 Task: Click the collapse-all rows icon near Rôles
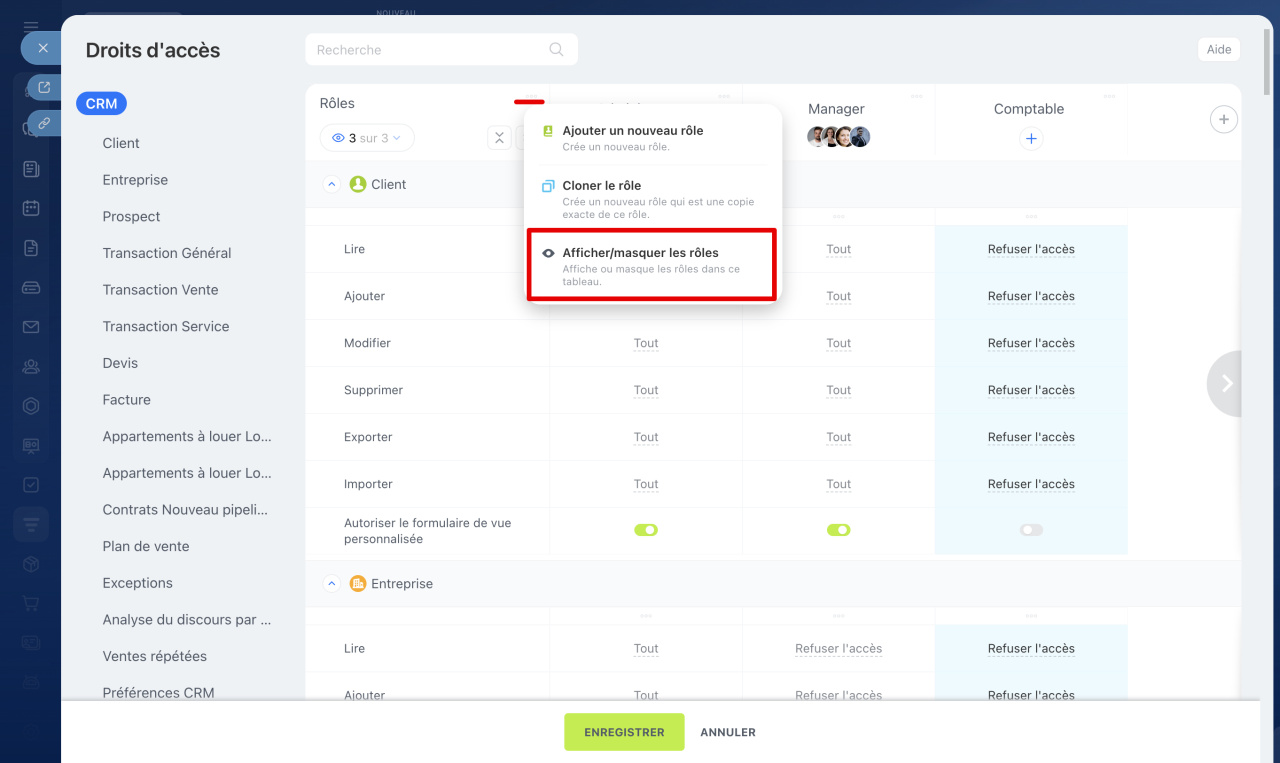499,138
